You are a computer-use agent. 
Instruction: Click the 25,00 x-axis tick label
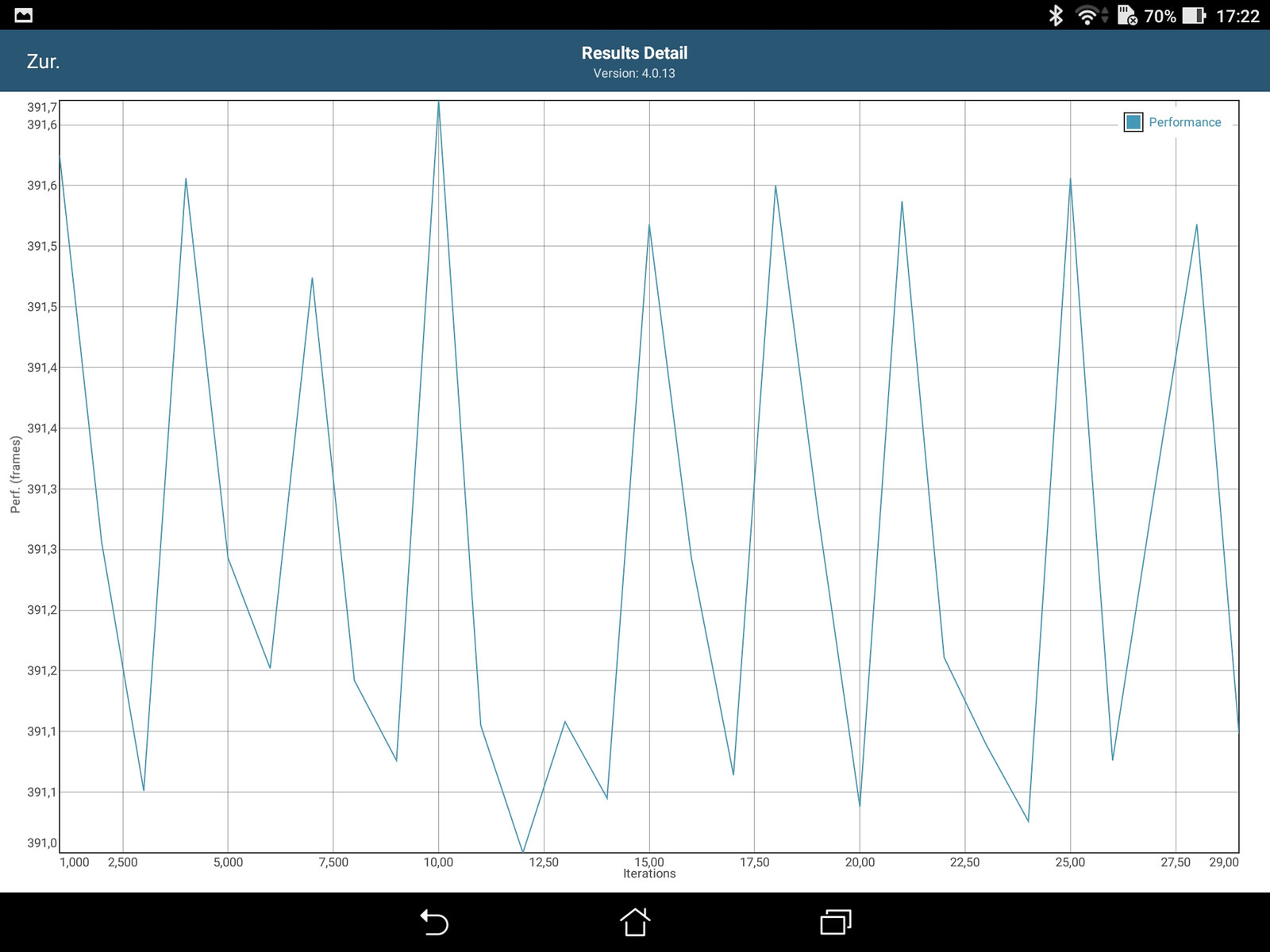[1070, 862]
